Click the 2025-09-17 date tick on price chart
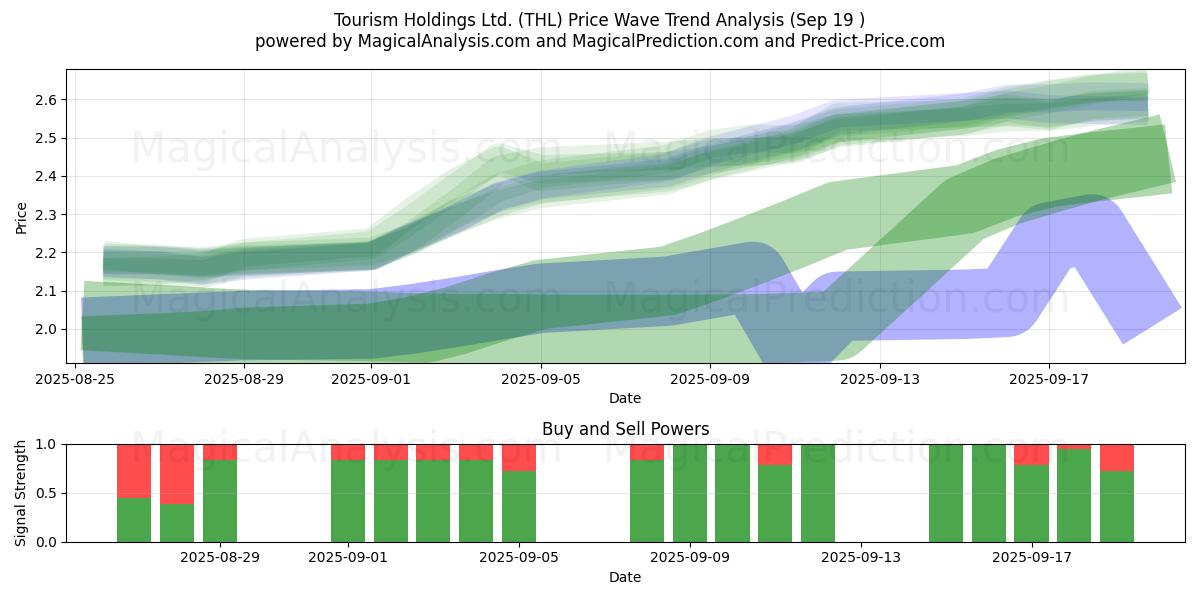Image resolution: width=1200 pixels, height=600 pixels. coord(1048,379)
